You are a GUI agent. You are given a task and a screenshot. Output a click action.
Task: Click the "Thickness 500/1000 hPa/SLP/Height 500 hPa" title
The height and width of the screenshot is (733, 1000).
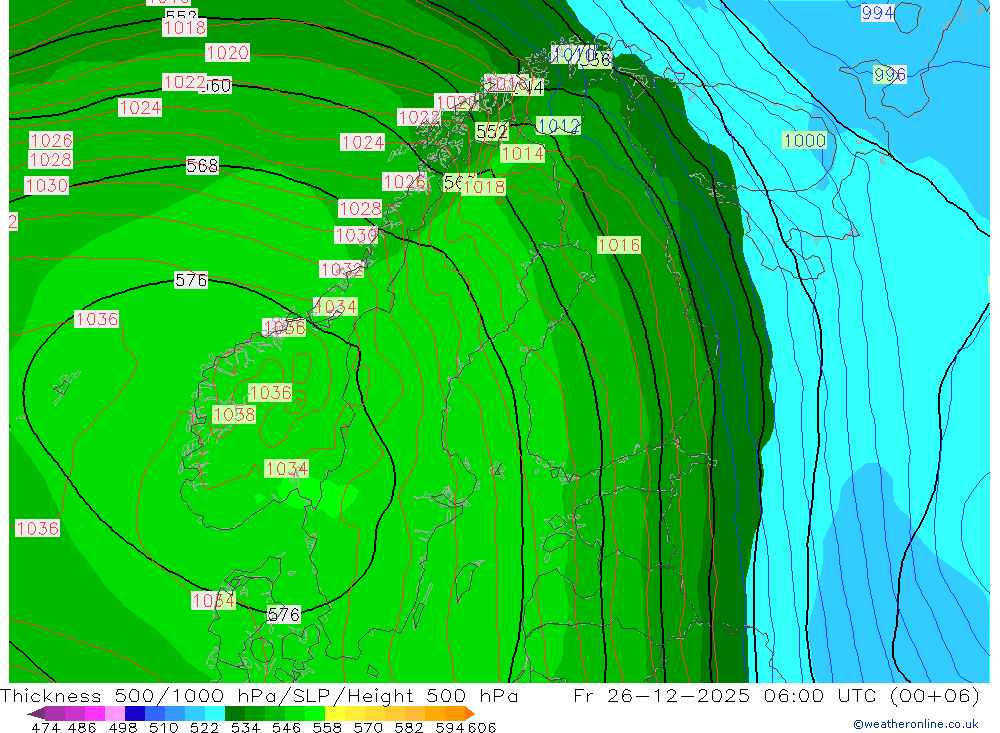tap(259, 695)
